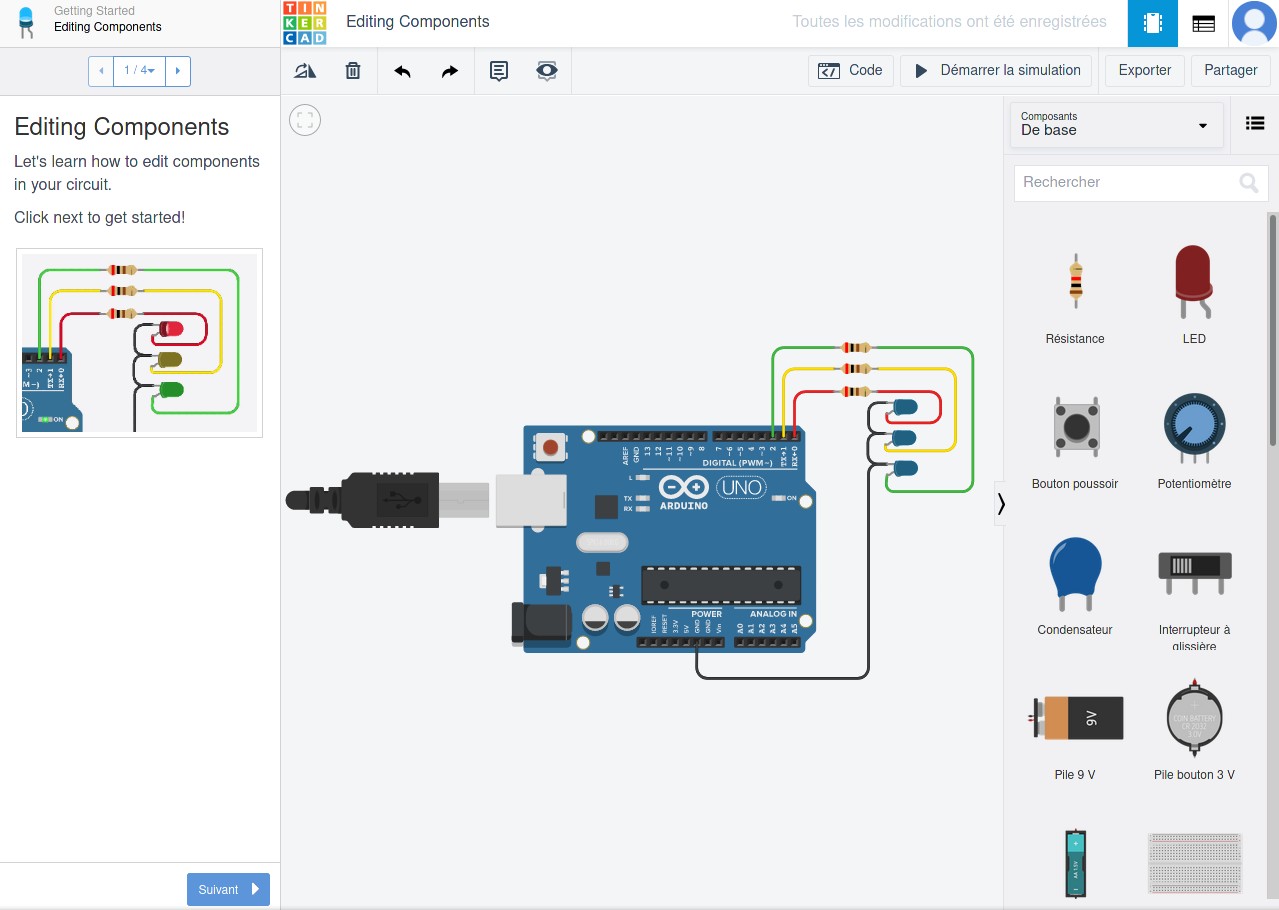Select the Condensateur component

pos(1075,587)
